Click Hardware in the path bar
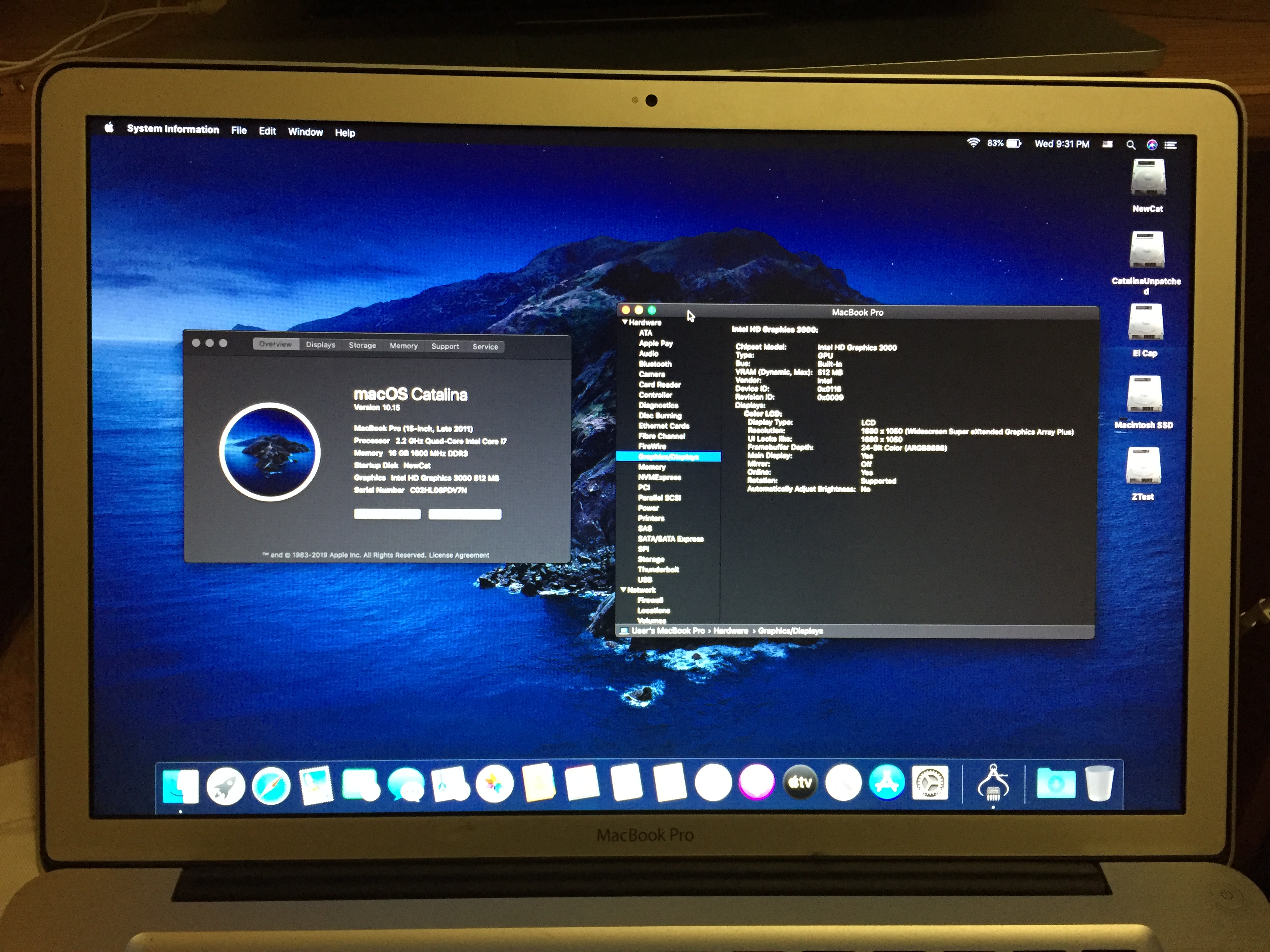 730,631
